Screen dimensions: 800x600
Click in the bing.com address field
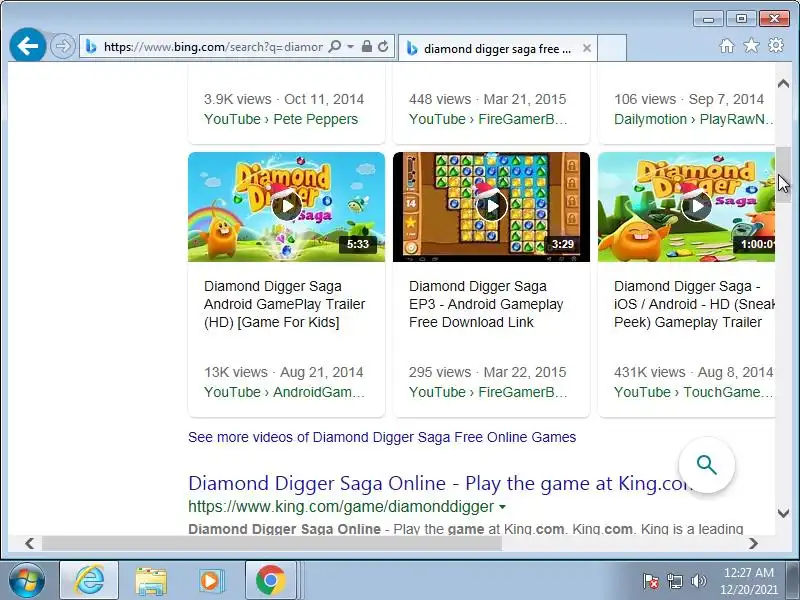point(213,47)
